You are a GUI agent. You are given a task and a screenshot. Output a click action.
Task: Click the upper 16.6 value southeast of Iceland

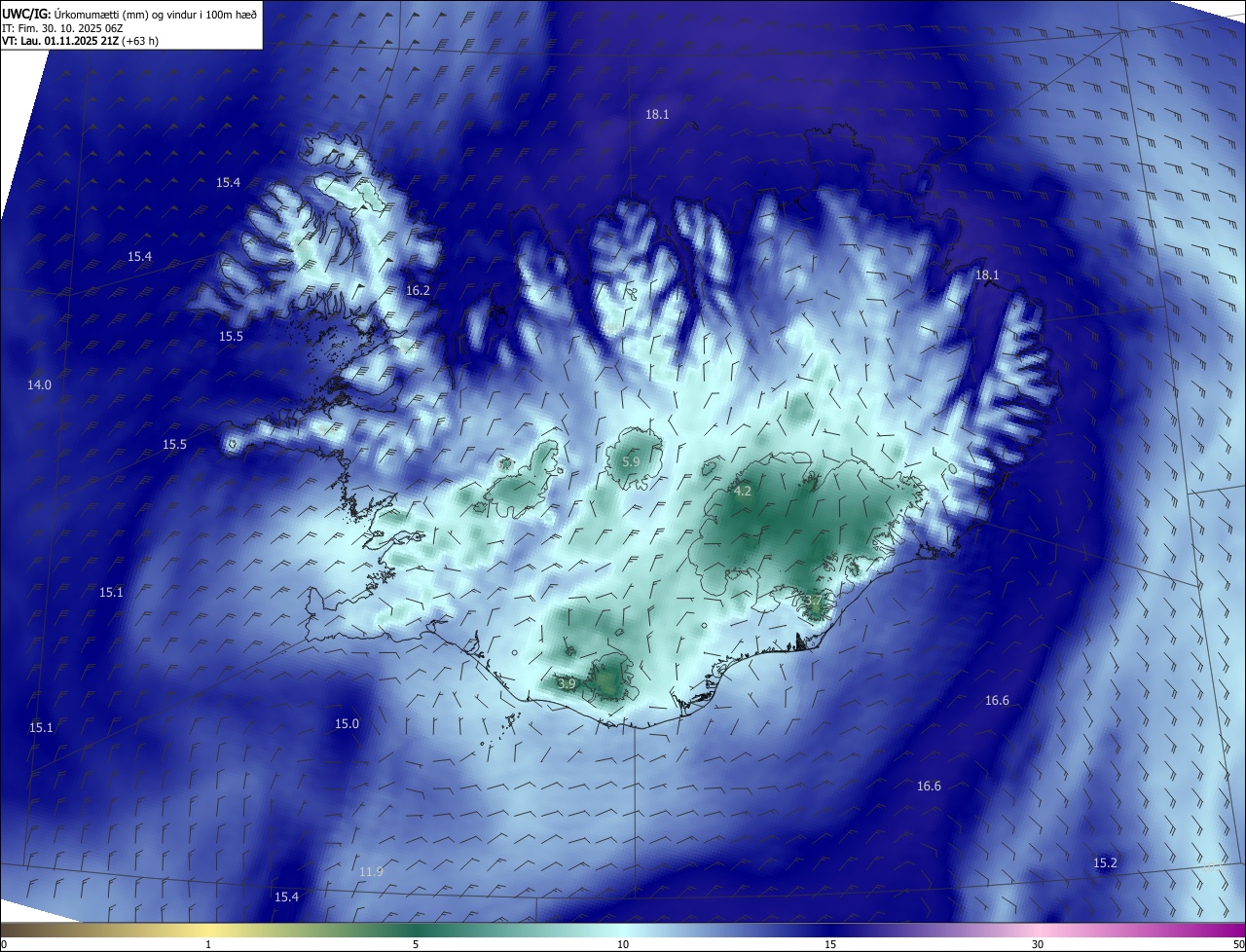(997, 700)
